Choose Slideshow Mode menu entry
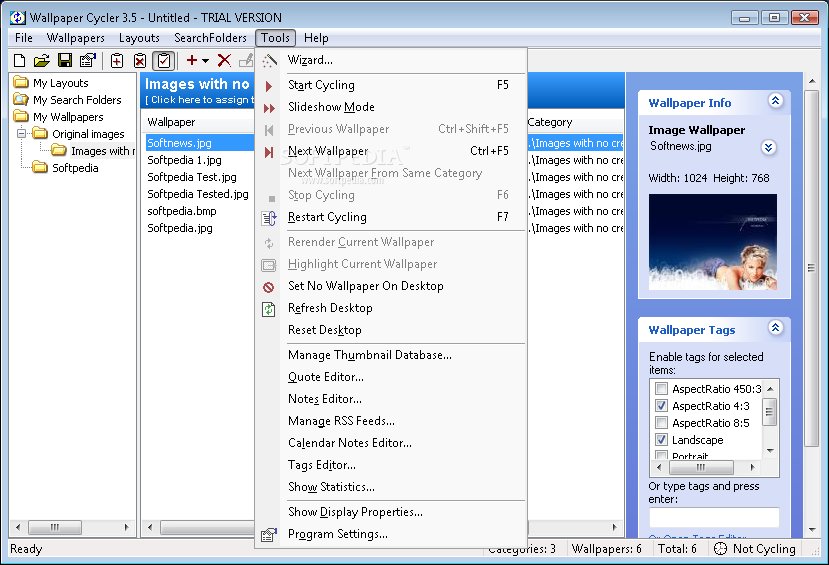The image size is (829, 565). [x=391, y=107]
